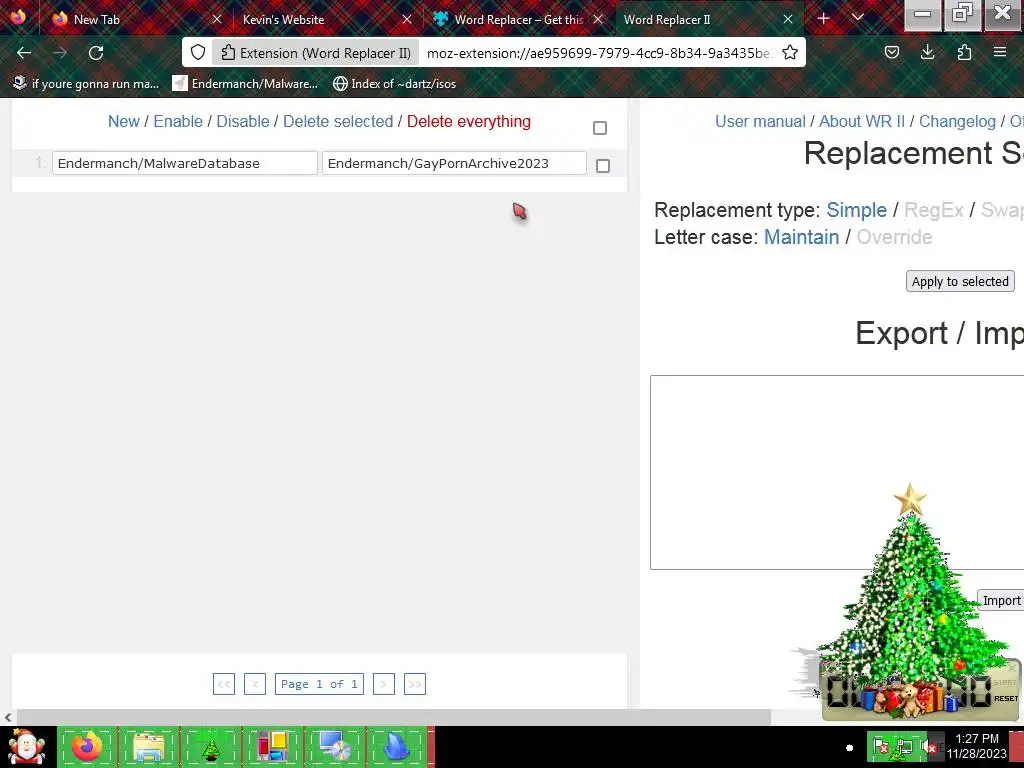Open the Downloads panel

click(927, 53)
